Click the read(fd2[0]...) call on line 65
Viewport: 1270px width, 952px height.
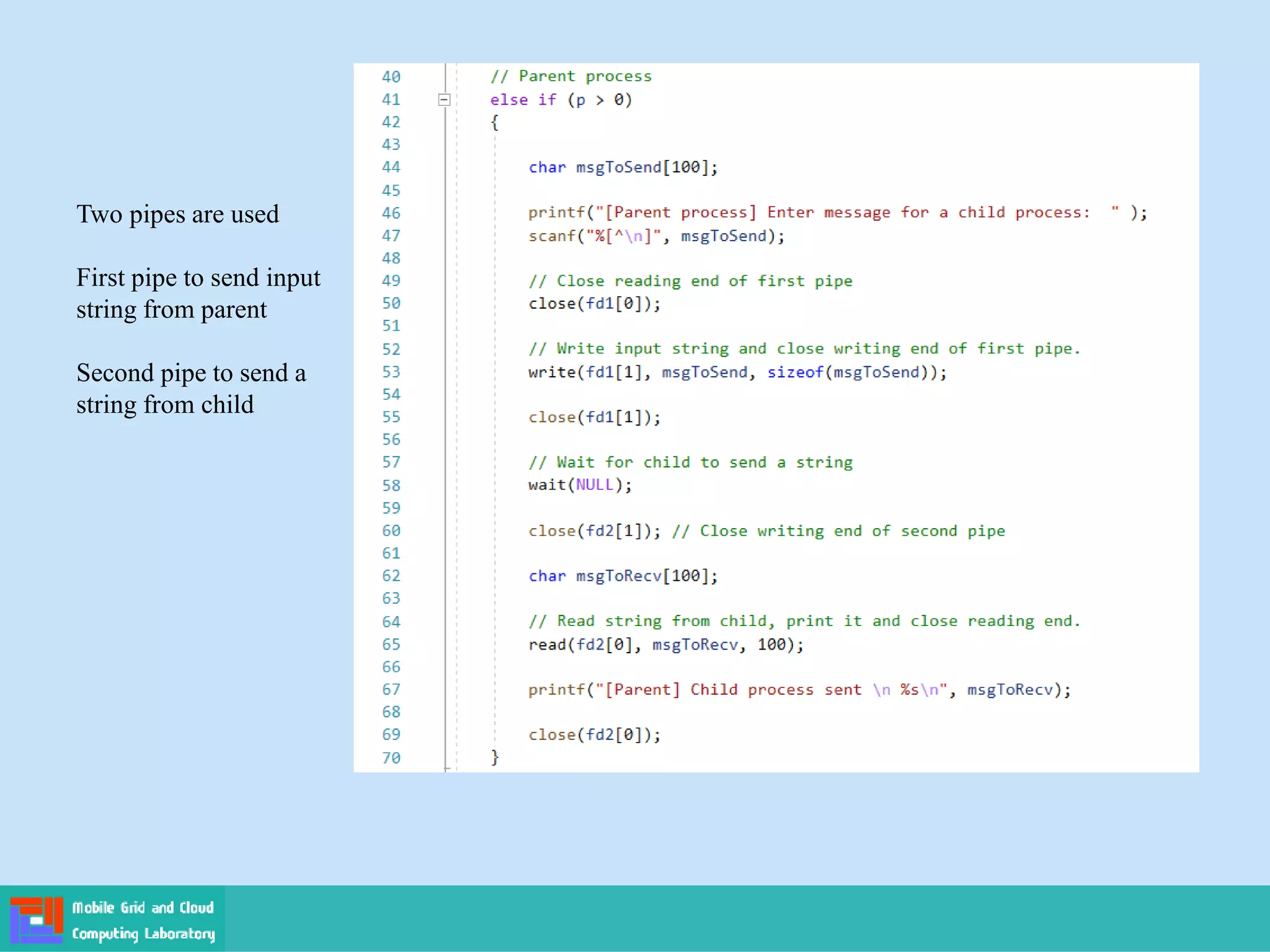665,645
